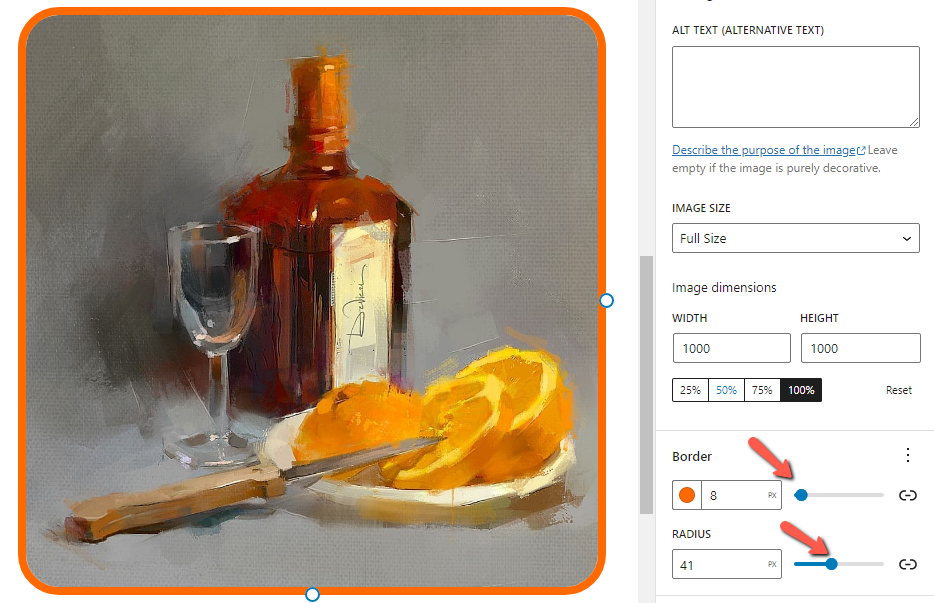This screenshot has height=603, width=934.
Task: Click the external link icon beside image purpose link
Action: pos(861,151)
